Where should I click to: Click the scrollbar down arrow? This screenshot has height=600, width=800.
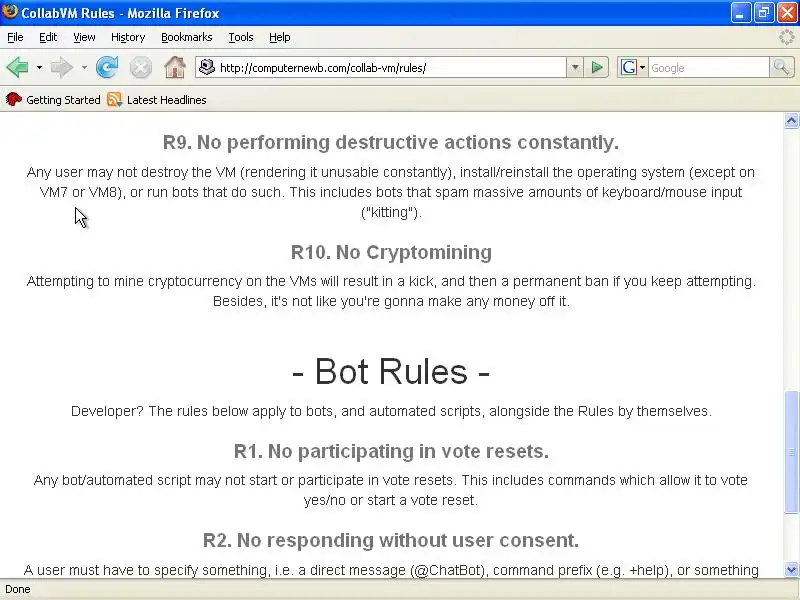(x=791, y=569)
